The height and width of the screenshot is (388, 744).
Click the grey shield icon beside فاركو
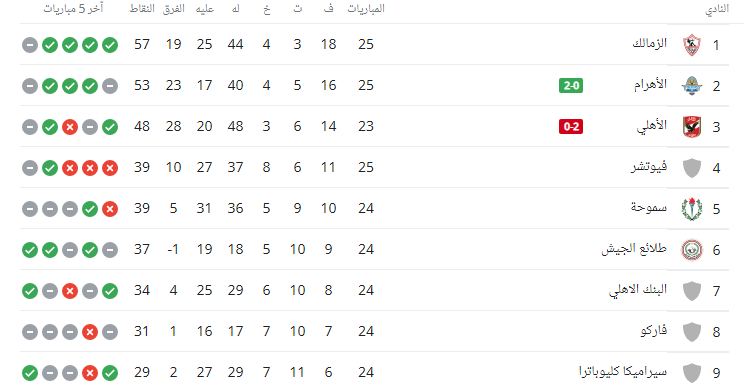(692, 332)
